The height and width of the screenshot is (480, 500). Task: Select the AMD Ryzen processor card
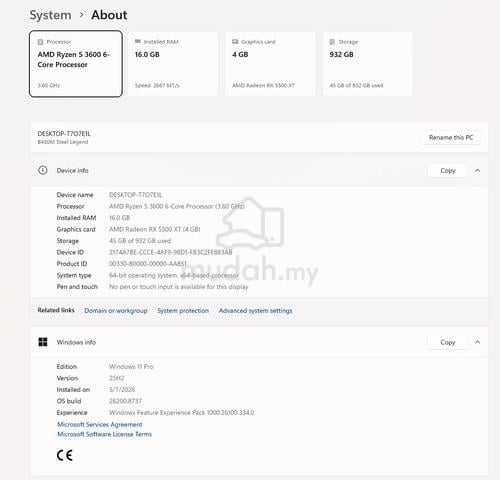(76, 64)
